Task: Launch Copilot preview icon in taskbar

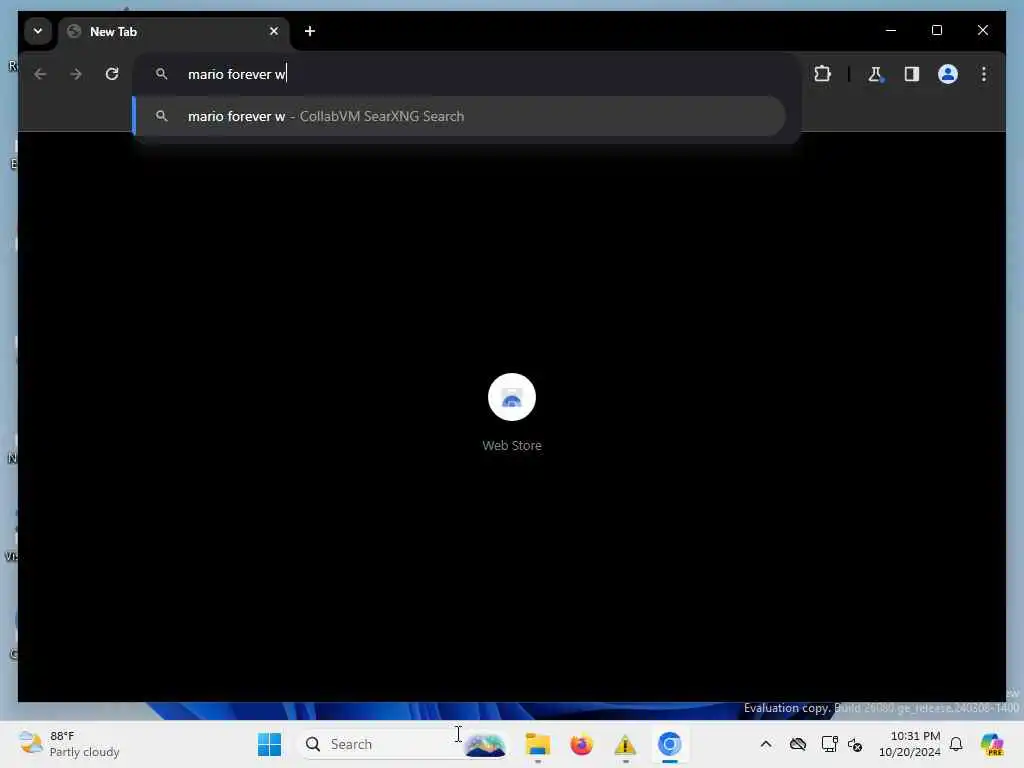Action: [992, 744]
